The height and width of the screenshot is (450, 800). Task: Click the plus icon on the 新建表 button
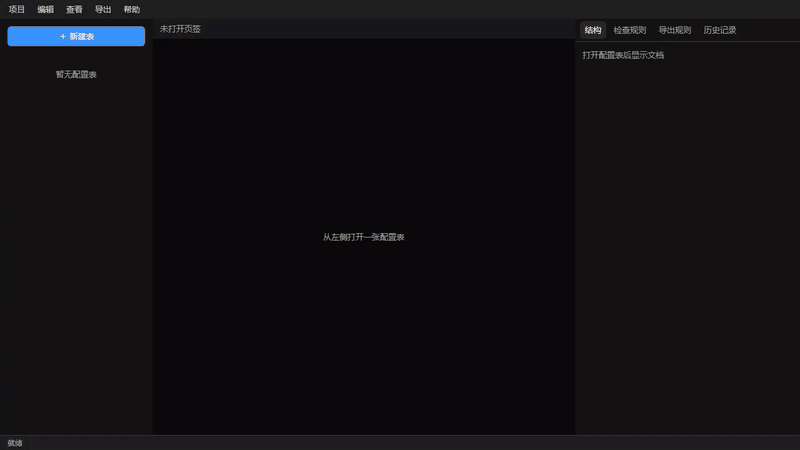(63, 37)
